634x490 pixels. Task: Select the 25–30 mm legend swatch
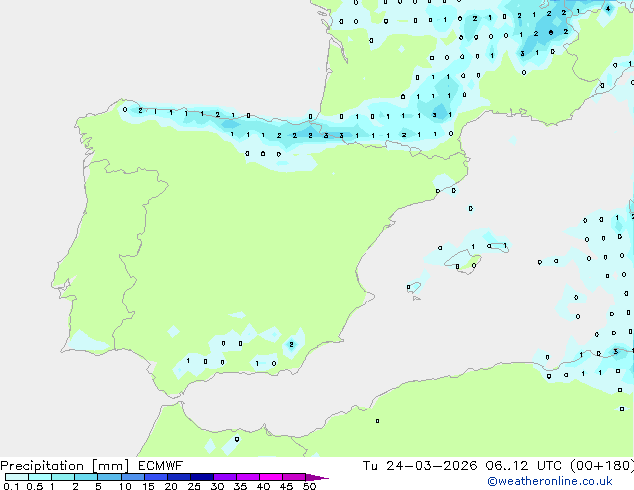click(202, 477)
